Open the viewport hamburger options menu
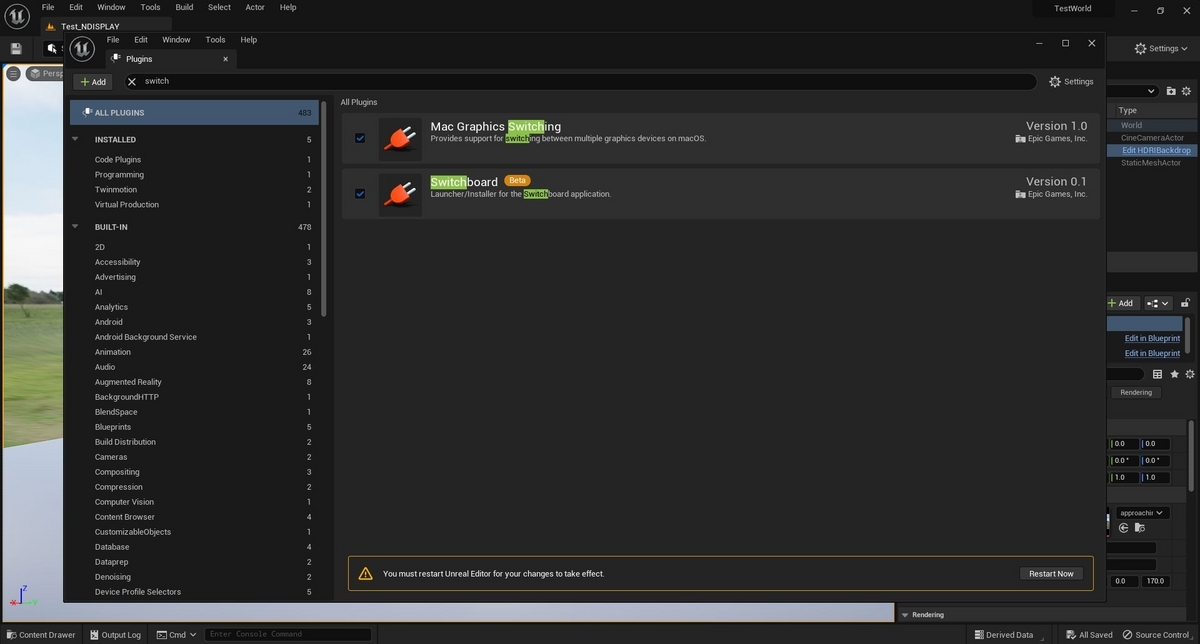Image resolution: width=1200 pixels, height=644 pixels. pyautogui.click(x=13, y=73)
